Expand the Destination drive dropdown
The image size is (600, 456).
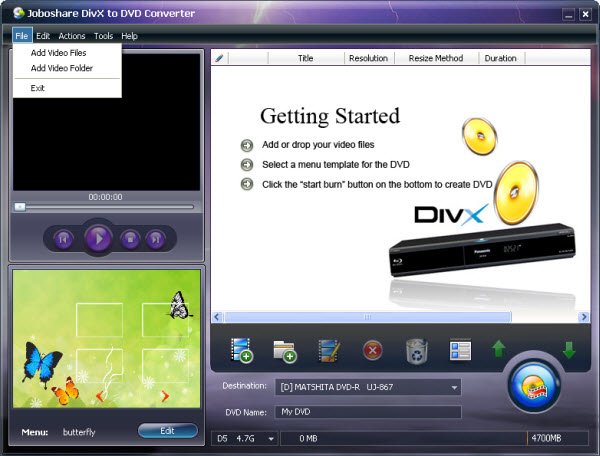click(454, 388)
